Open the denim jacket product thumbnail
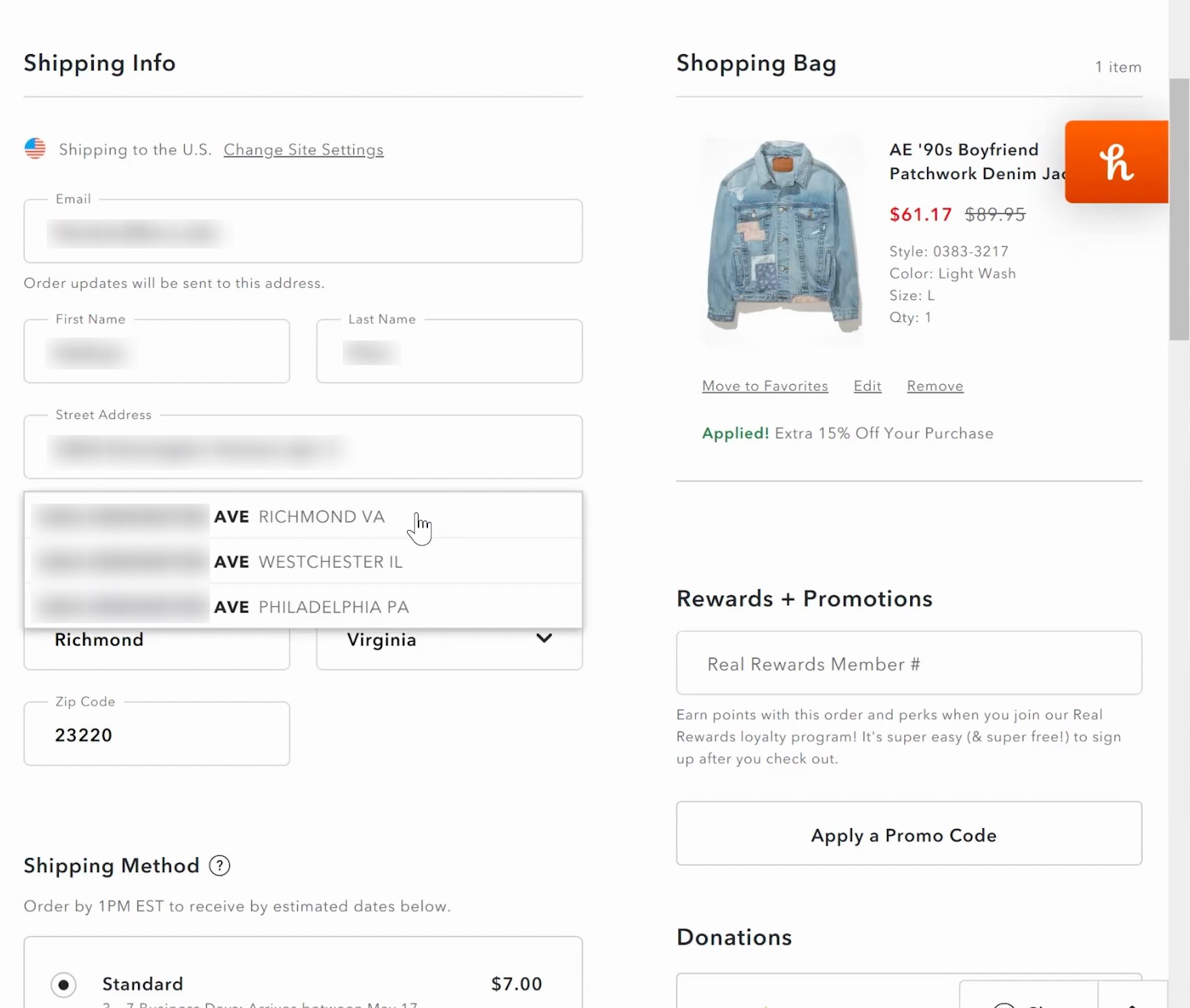 click(x=783, y=235)
